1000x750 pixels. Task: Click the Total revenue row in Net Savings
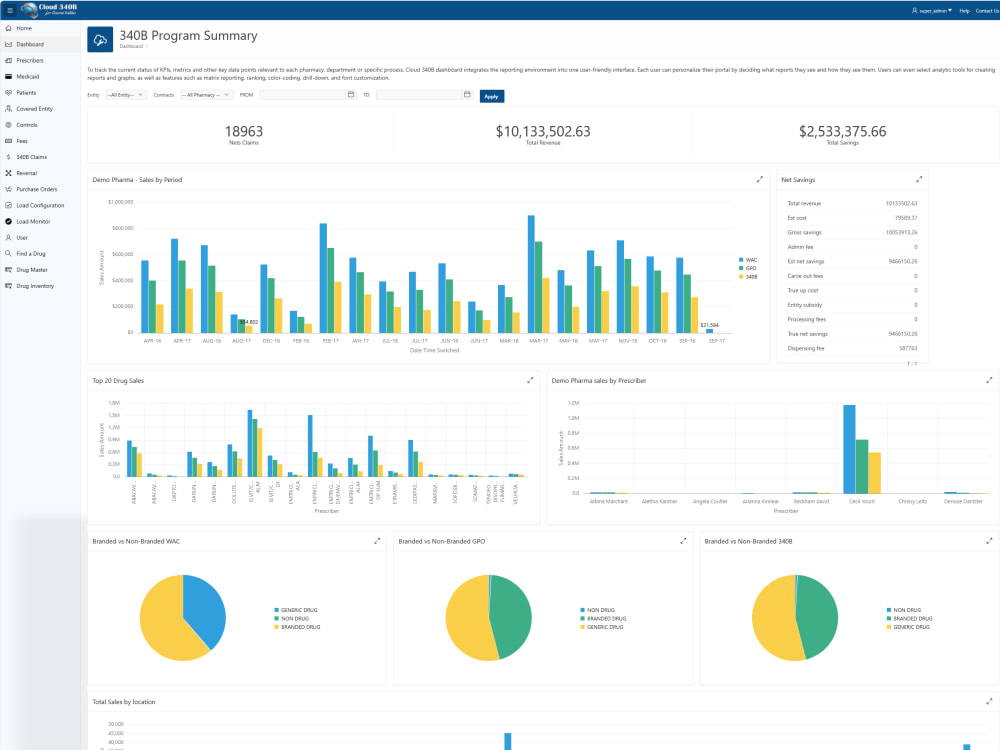coord(852,203)
